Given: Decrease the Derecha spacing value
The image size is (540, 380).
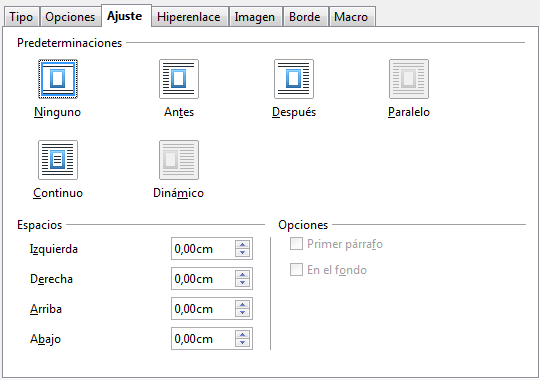Looking at the screenshot, I should [242, 283].
